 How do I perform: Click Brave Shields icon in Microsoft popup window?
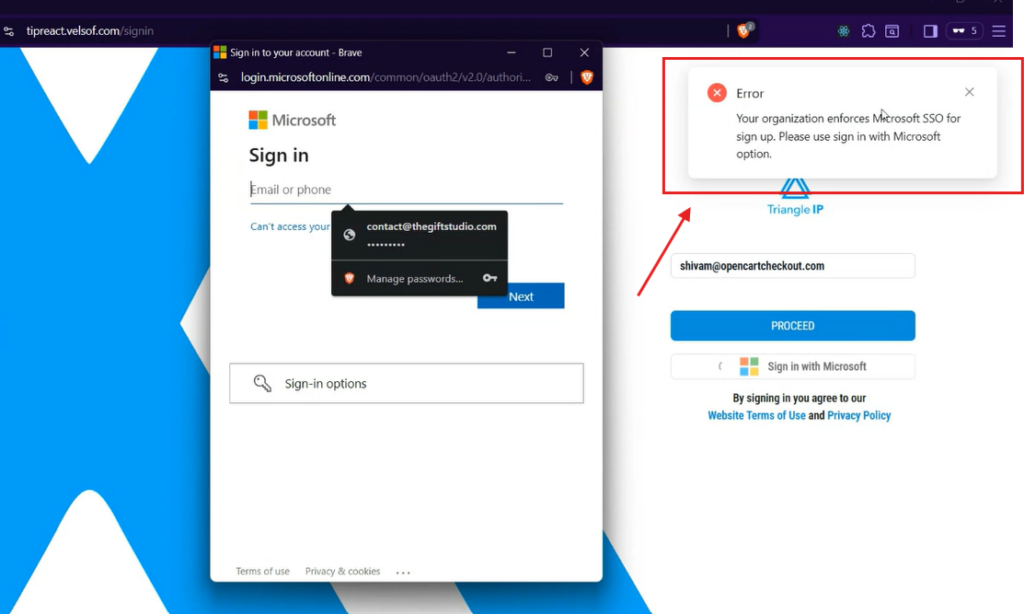(x=587, y=77)
